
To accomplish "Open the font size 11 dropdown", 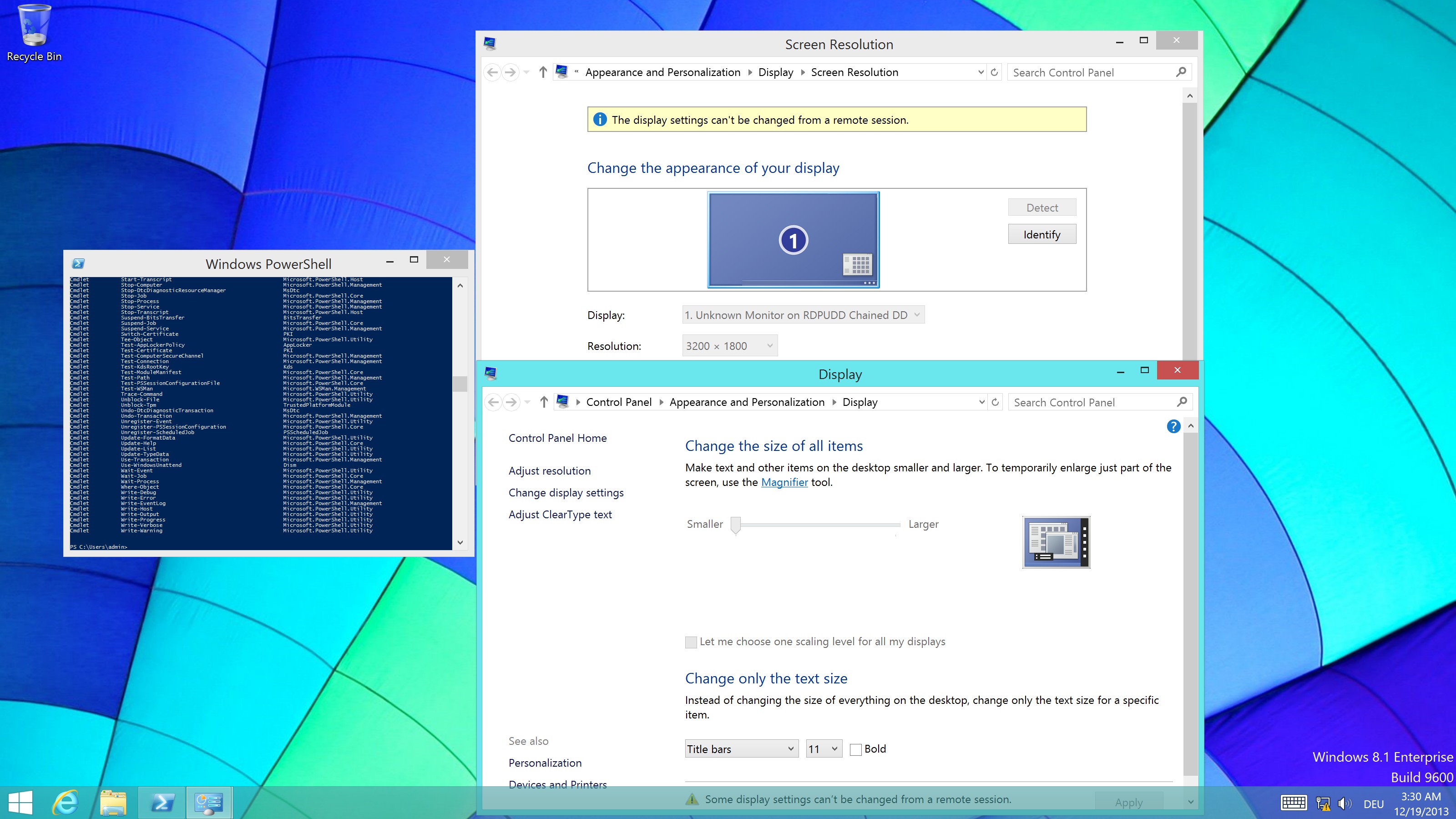I will click(824, 749).
